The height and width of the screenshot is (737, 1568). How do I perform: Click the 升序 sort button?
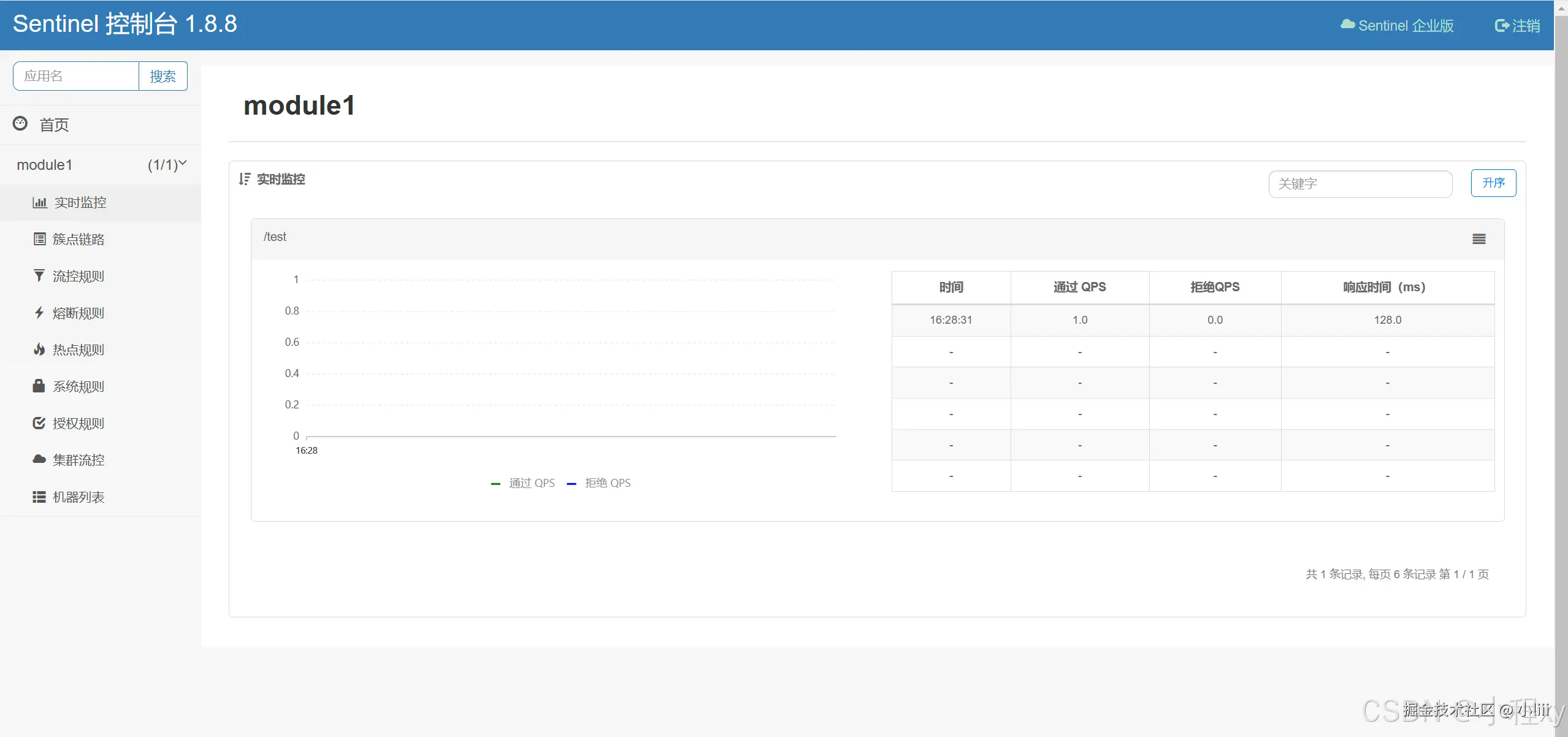point(1493,183)
